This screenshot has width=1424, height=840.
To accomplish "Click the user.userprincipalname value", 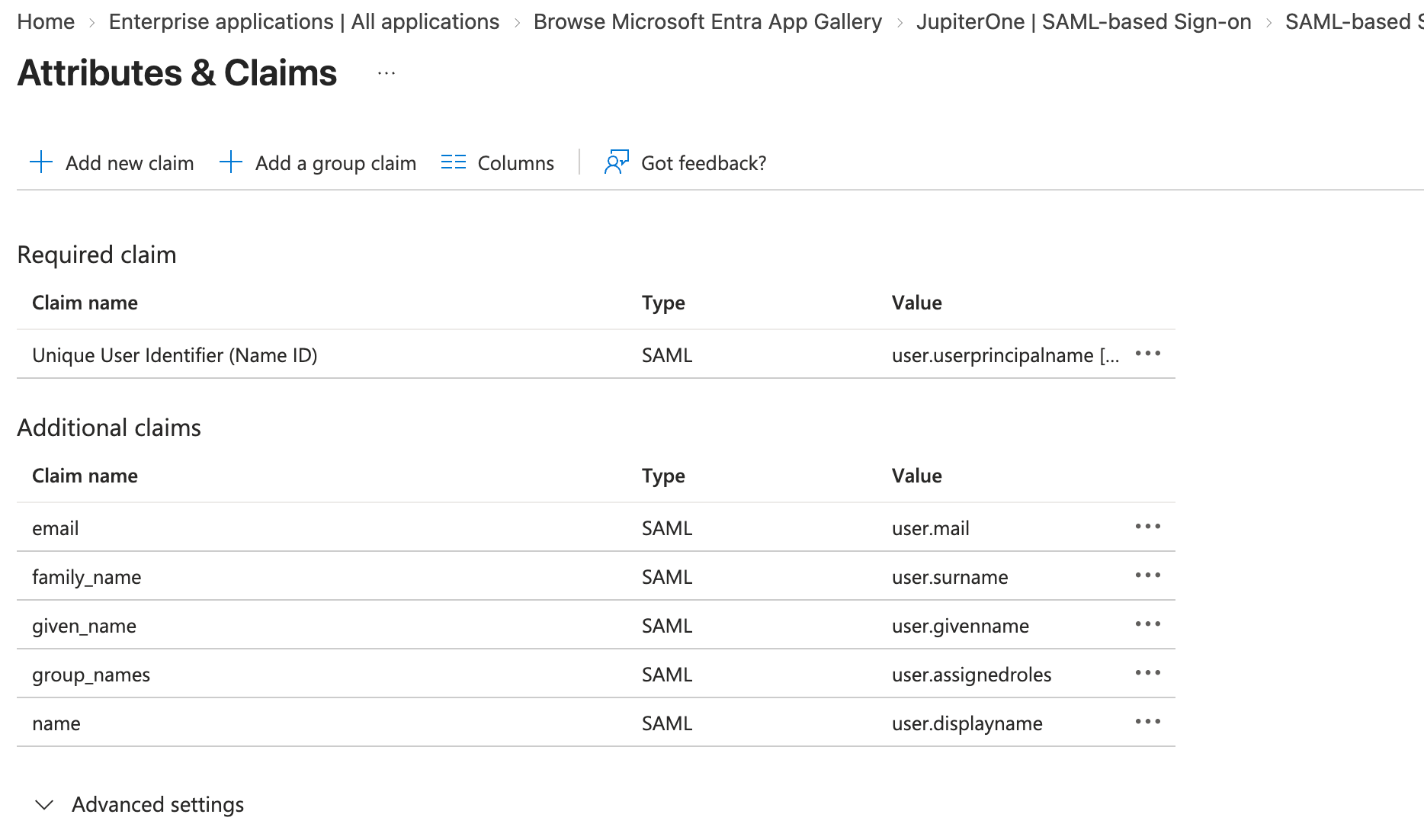I will tap(1006, 355).
